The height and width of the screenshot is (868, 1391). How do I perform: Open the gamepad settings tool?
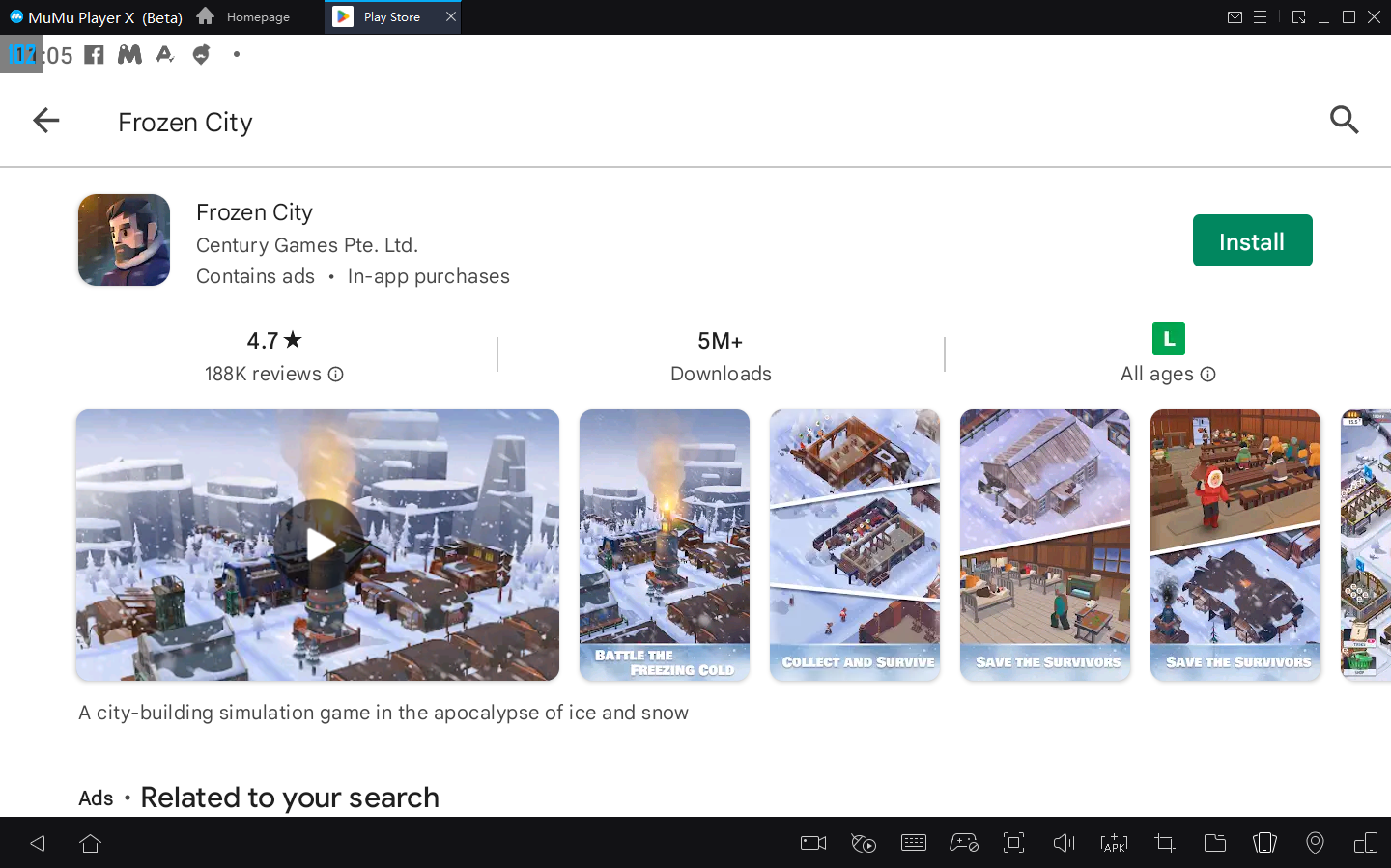click(x=963, y=843)
